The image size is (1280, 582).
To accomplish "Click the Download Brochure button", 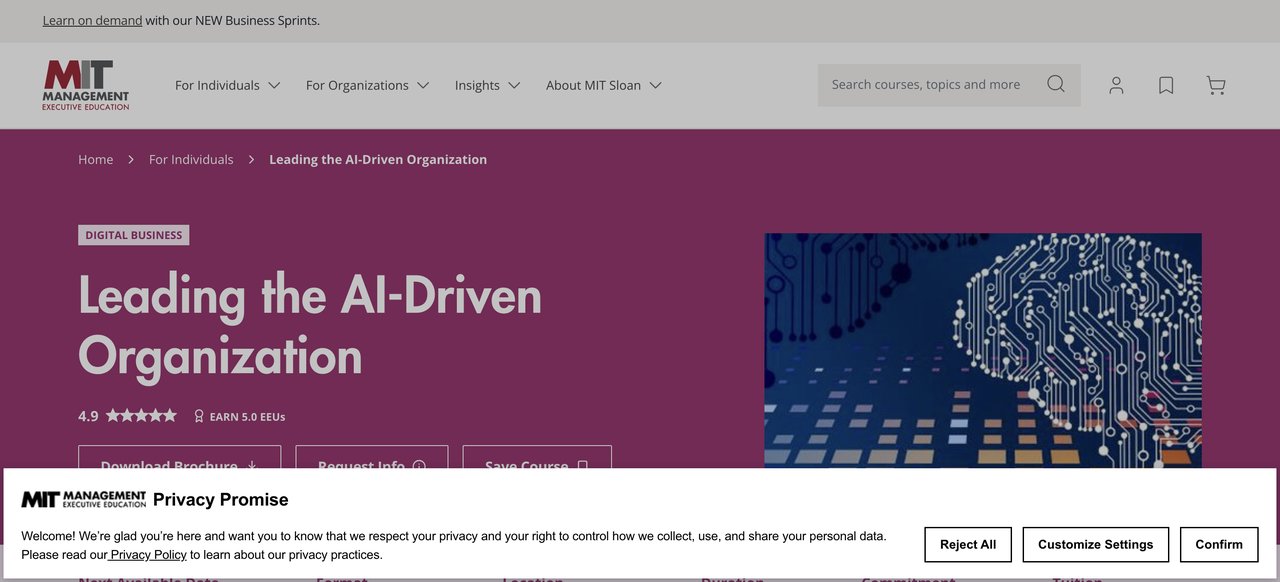I will (180, 457).
